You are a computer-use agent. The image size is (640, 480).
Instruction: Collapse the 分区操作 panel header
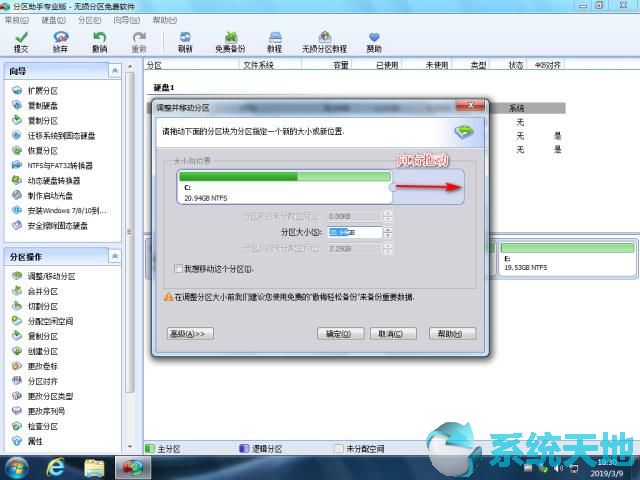click(x=115, y=256)
